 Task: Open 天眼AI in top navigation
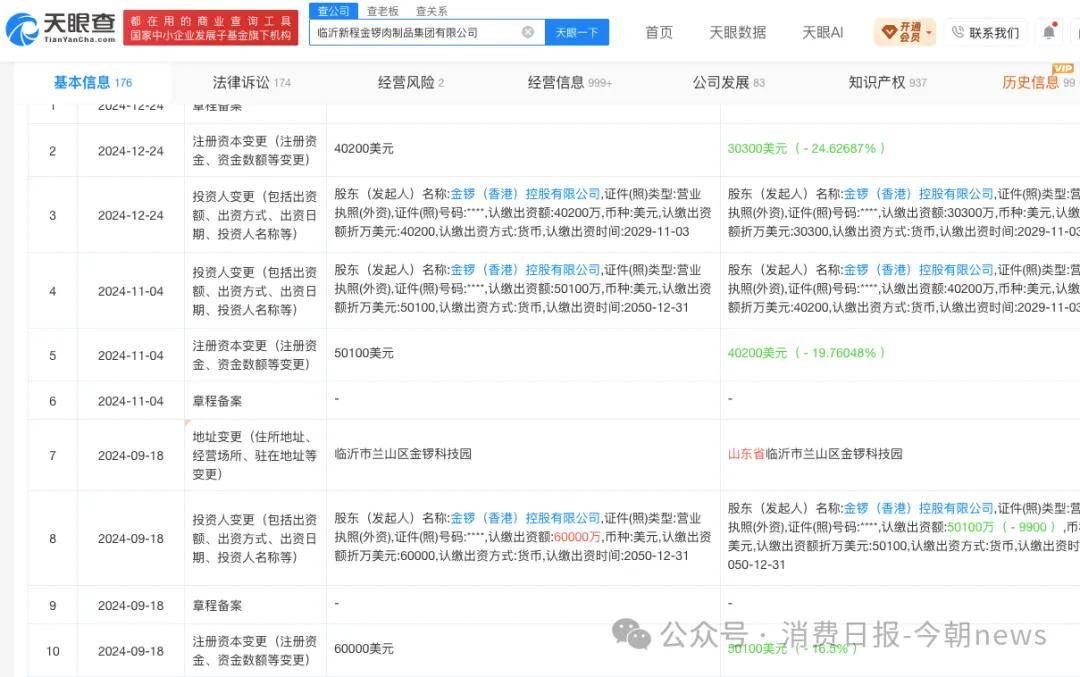(x=822, y=32)
